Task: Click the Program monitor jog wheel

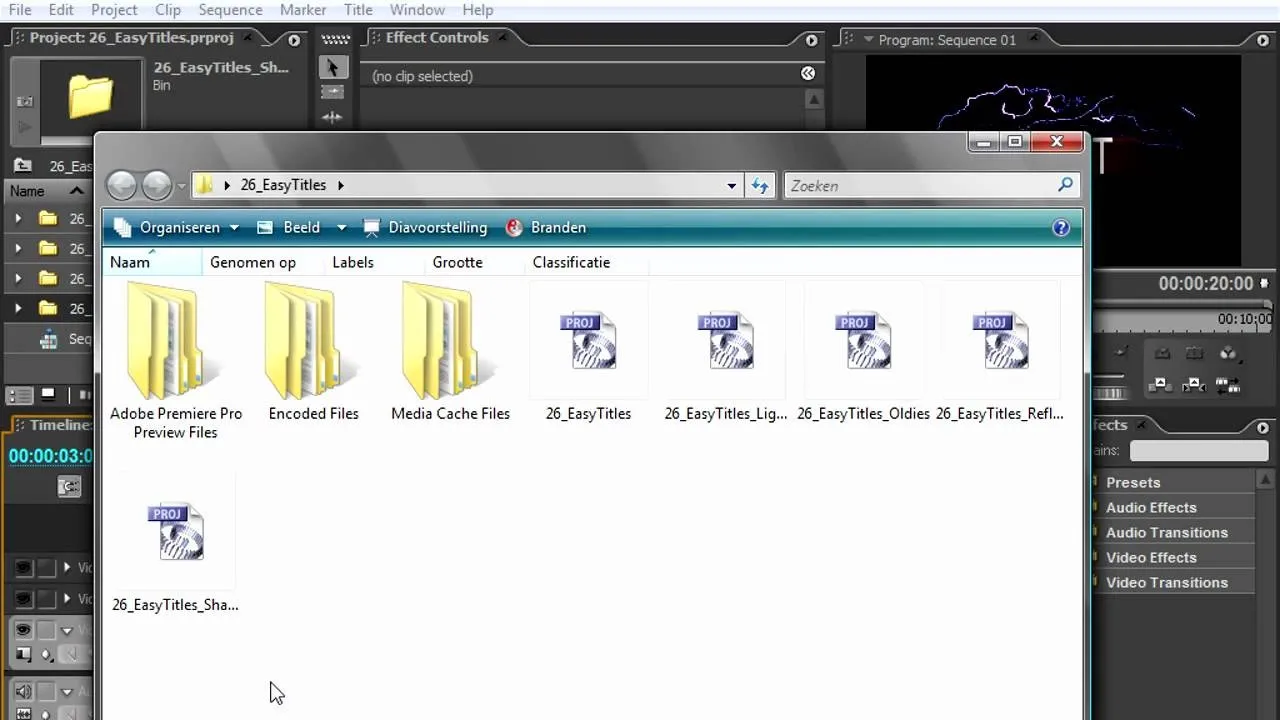Action: click(1110, 394)
